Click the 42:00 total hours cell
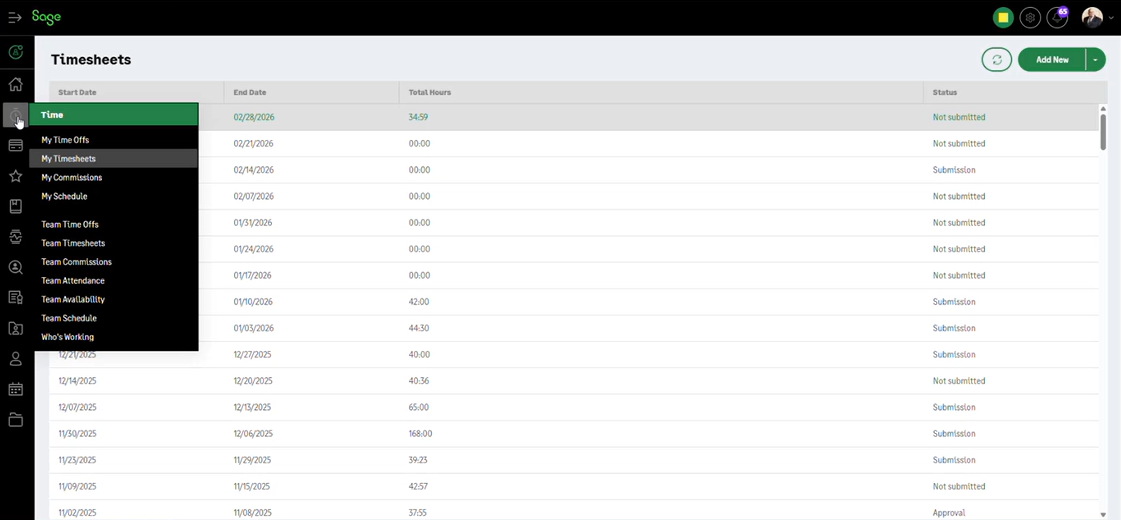 click(x=419, y=302)
